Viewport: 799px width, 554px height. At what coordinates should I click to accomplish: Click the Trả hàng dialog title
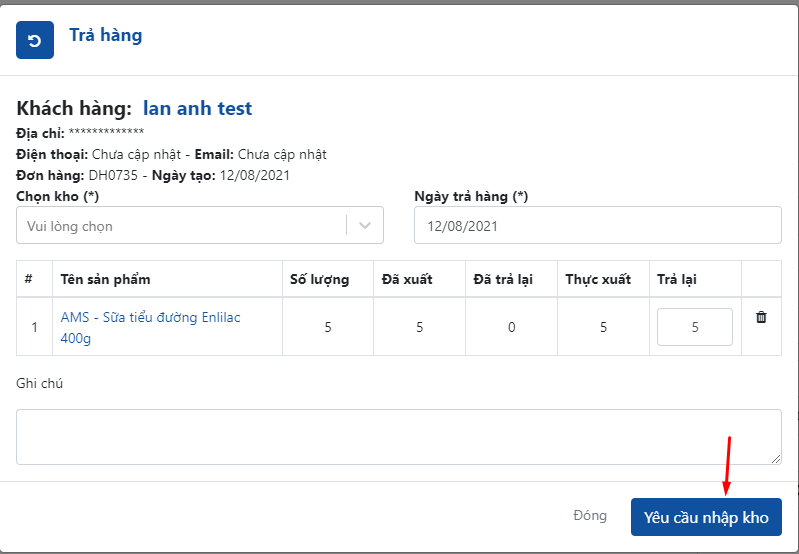(105, 36)
